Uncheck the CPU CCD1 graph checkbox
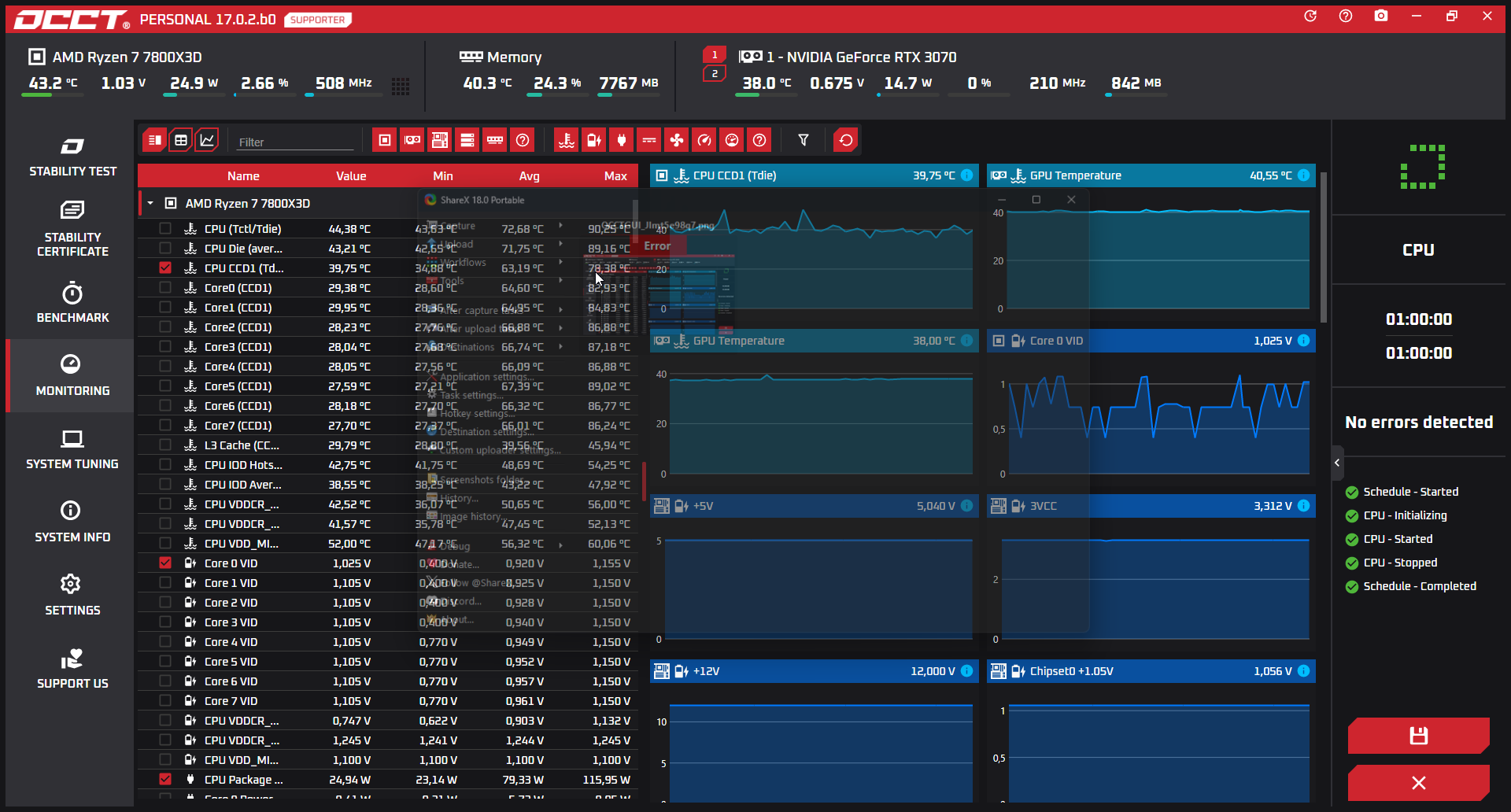Viewport: 1511px width, 812px height. (x=165, y=268)
